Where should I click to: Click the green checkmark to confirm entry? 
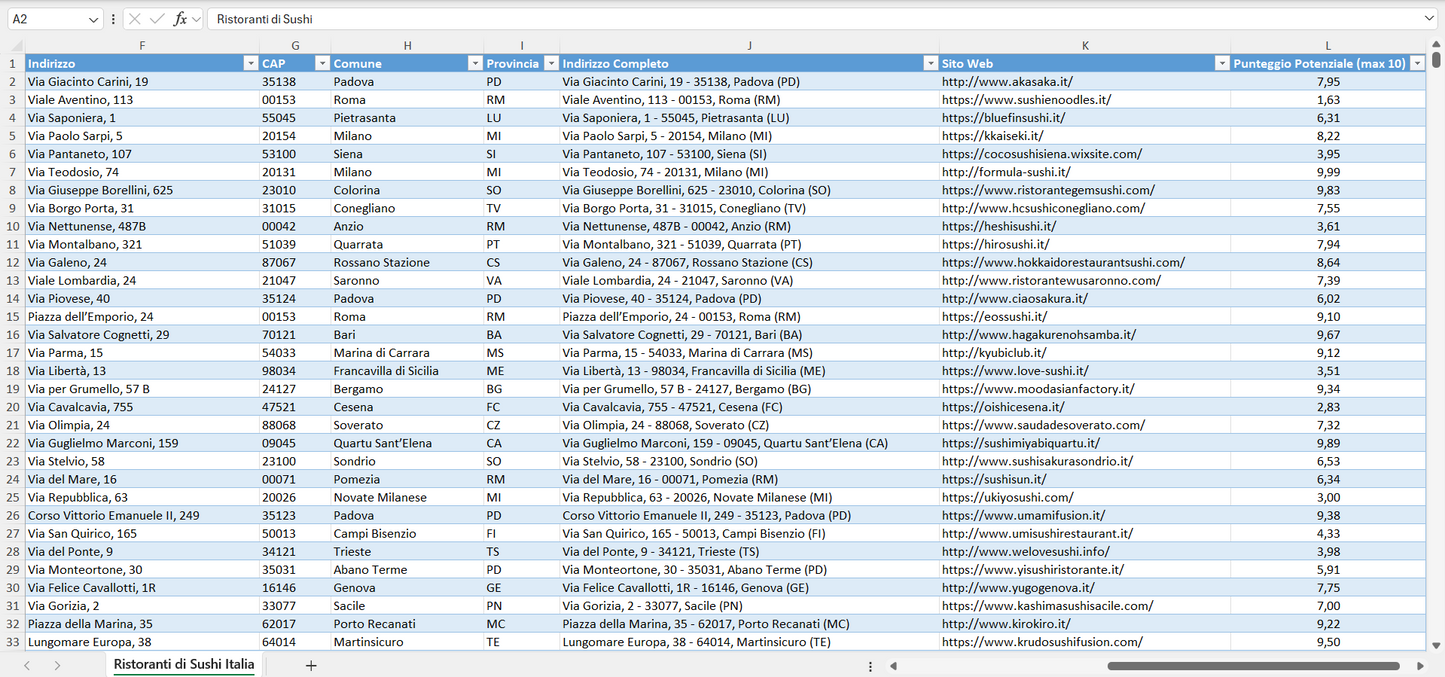(155, 19)
